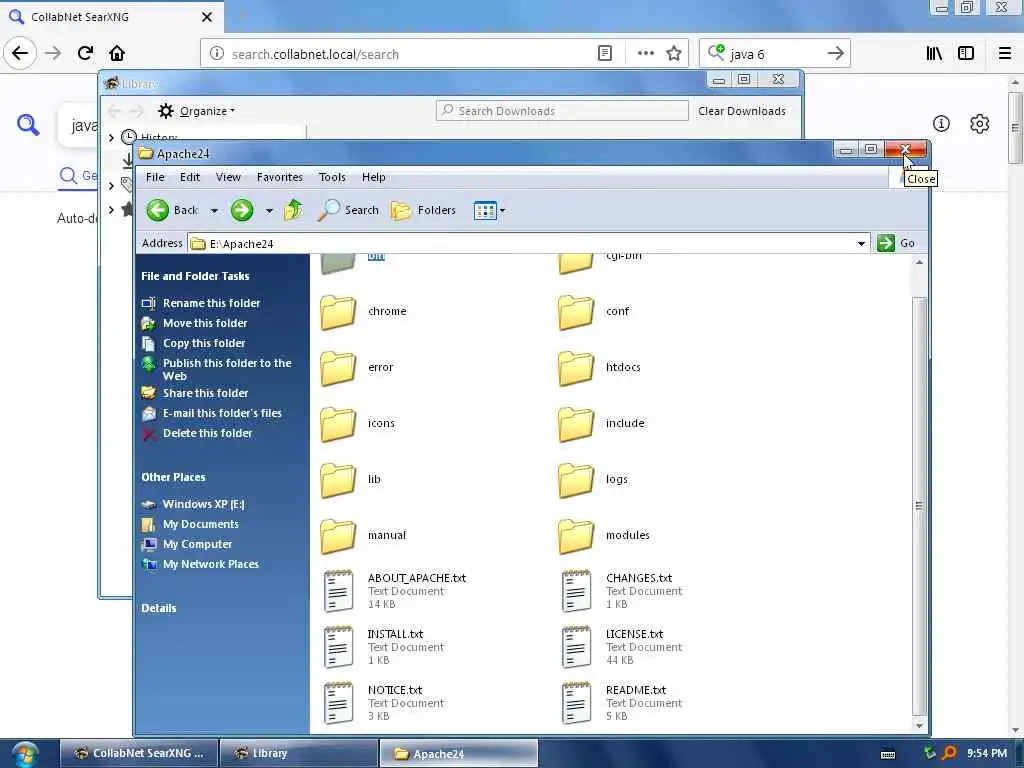Screen dimensions: 1024x768
Task: Expand the Back history dropdown arrow
Action: click(214, 211)
